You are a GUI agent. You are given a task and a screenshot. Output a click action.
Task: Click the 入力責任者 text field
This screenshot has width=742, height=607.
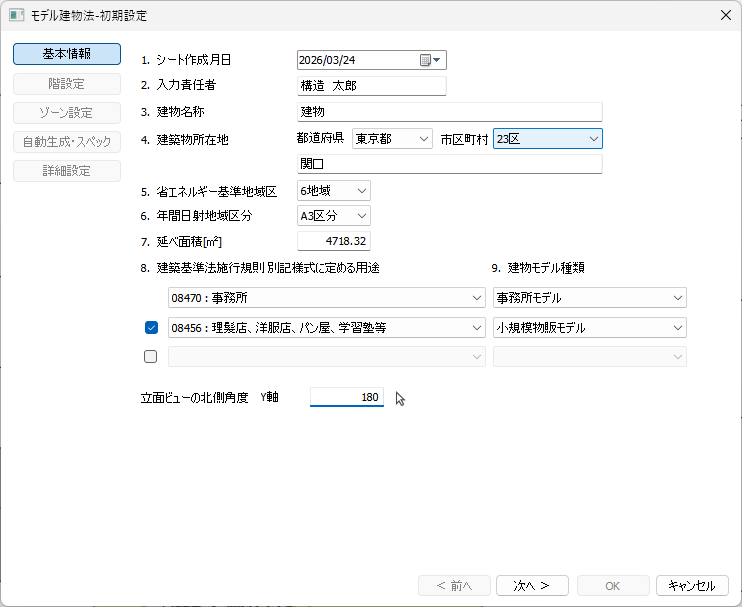click(371, 86)
